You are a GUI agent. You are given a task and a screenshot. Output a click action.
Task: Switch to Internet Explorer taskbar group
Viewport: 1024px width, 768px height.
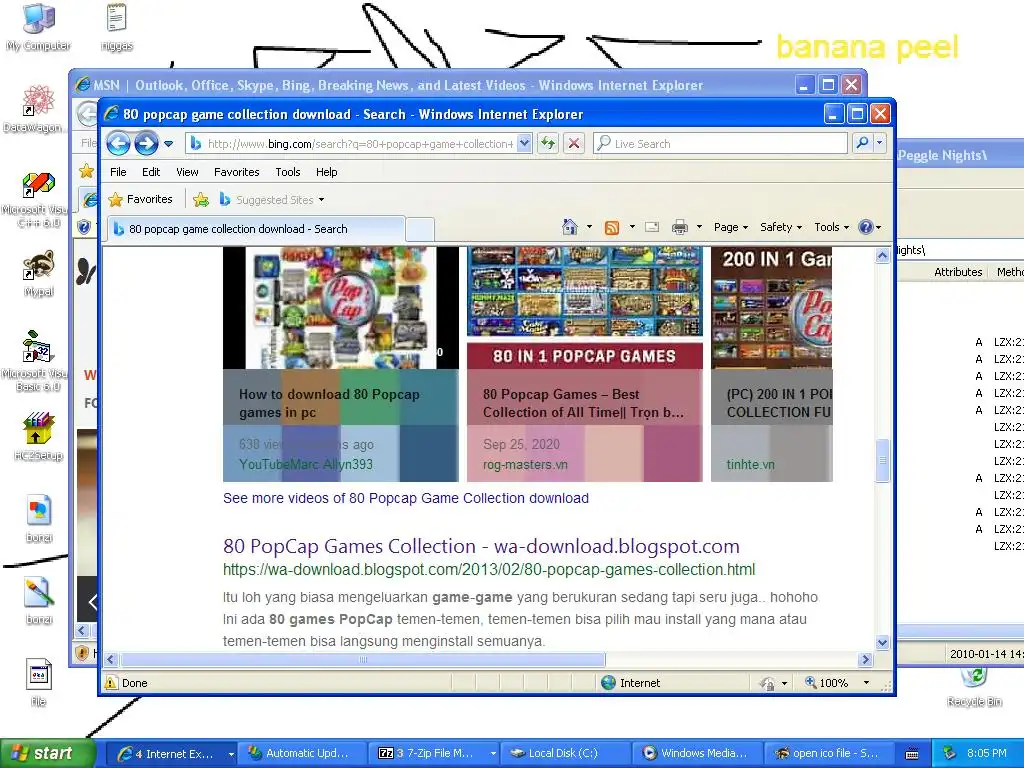tap(170, 753)
